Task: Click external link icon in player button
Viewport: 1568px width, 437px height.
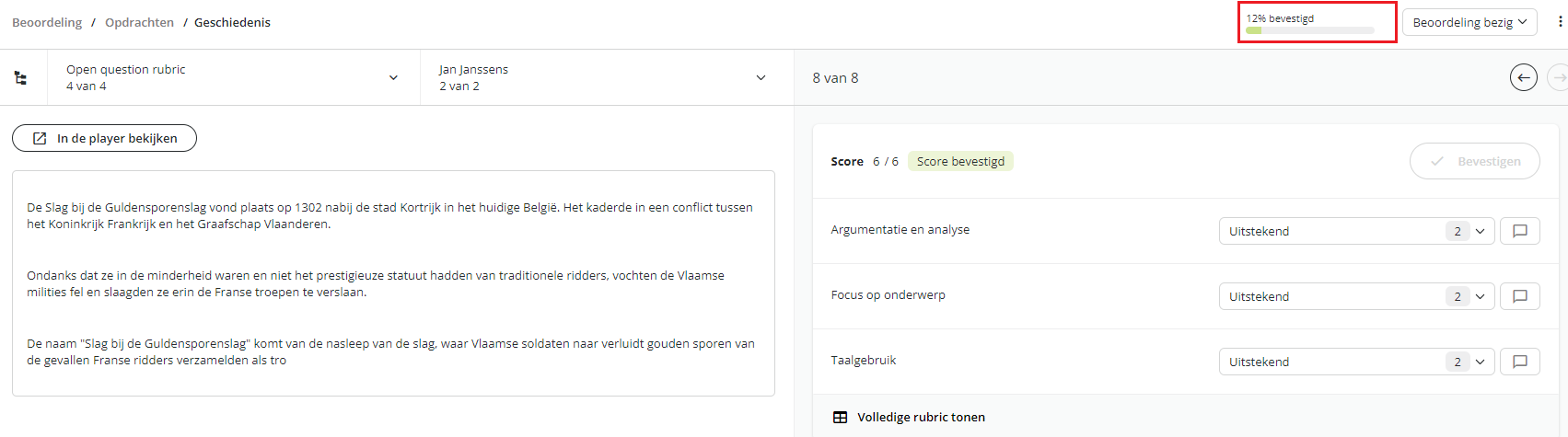Action: pyautogui.click(x=40, y=138)
